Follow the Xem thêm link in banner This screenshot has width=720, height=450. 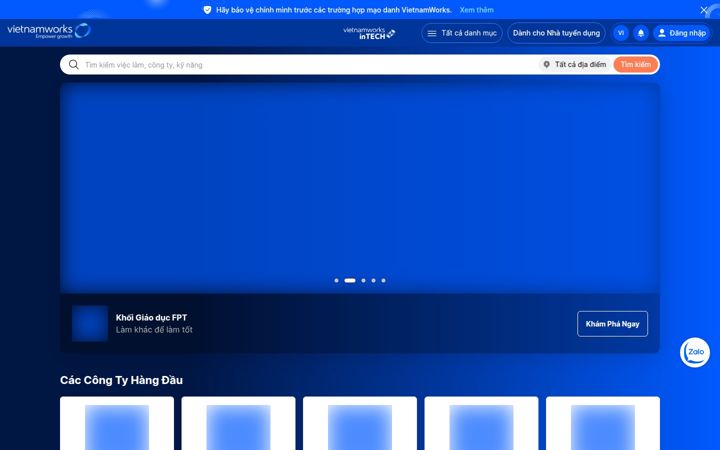click(x=477, y=10)
